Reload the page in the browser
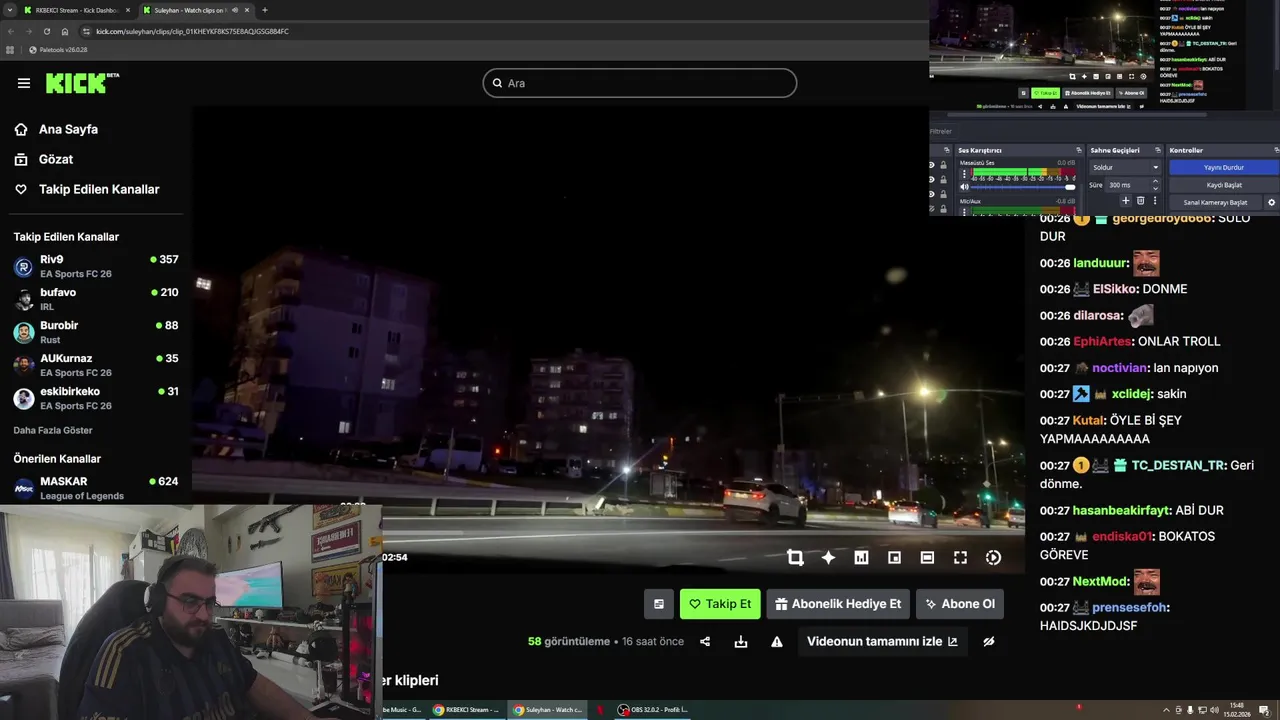Screen dimensions: 1280x720 (46, 31)
